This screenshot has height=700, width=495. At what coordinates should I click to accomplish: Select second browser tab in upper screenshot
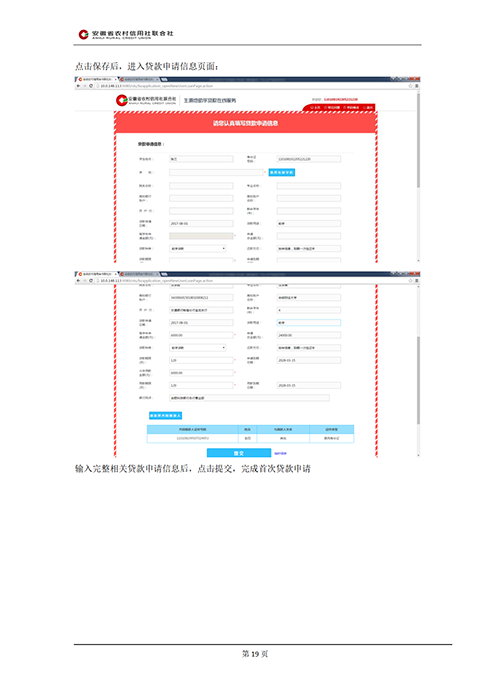pos(139,79)
